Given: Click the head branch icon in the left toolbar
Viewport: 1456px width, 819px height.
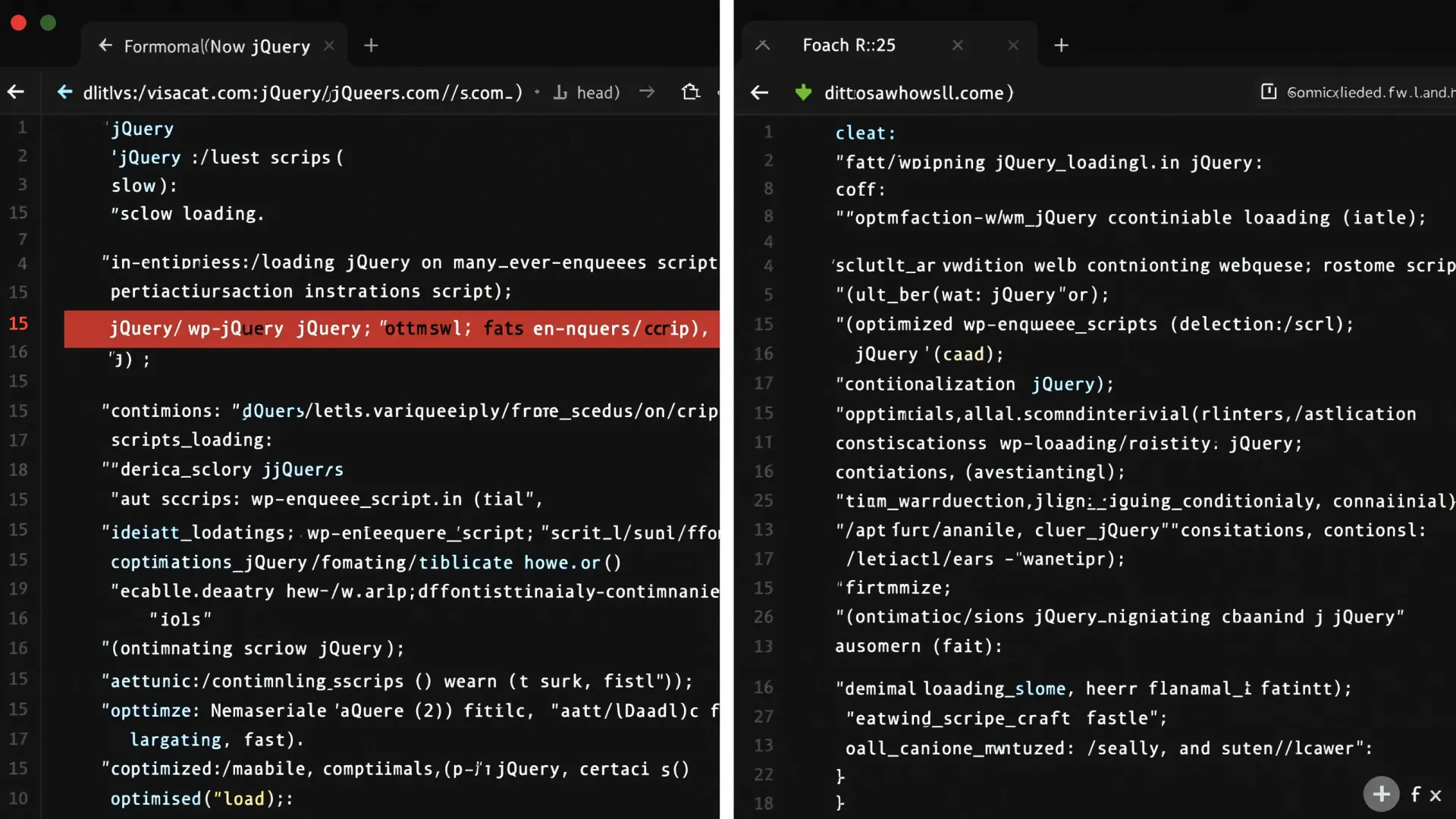Looking at the screenshot, I should (560, 93).
